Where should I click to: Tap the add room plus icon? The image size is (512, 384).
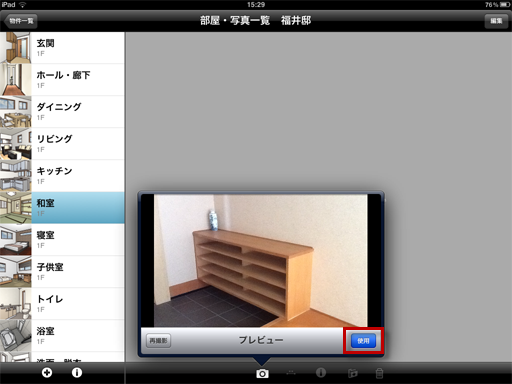point(47,372)
